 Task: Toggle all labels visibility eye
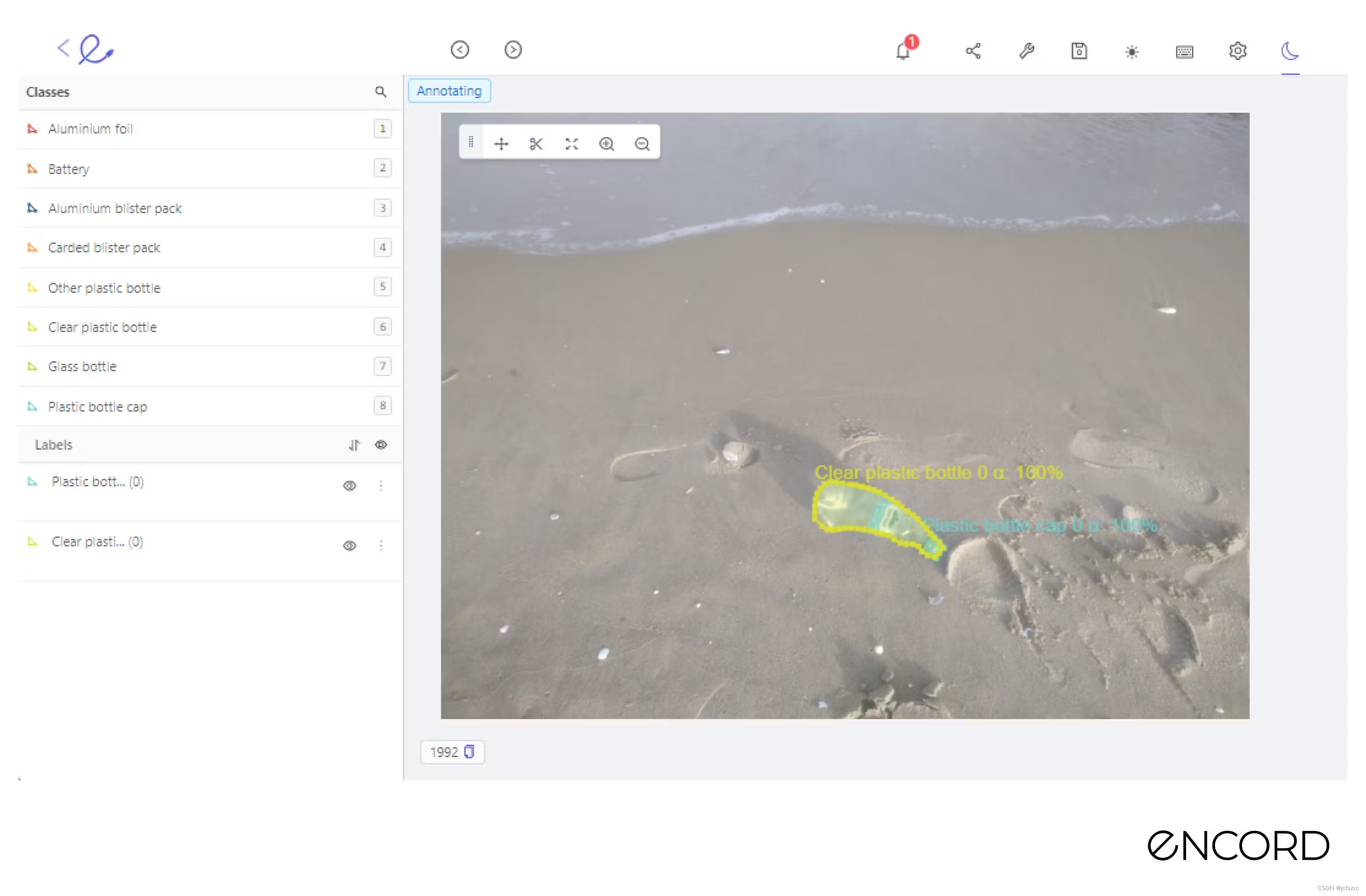point(381,445)
